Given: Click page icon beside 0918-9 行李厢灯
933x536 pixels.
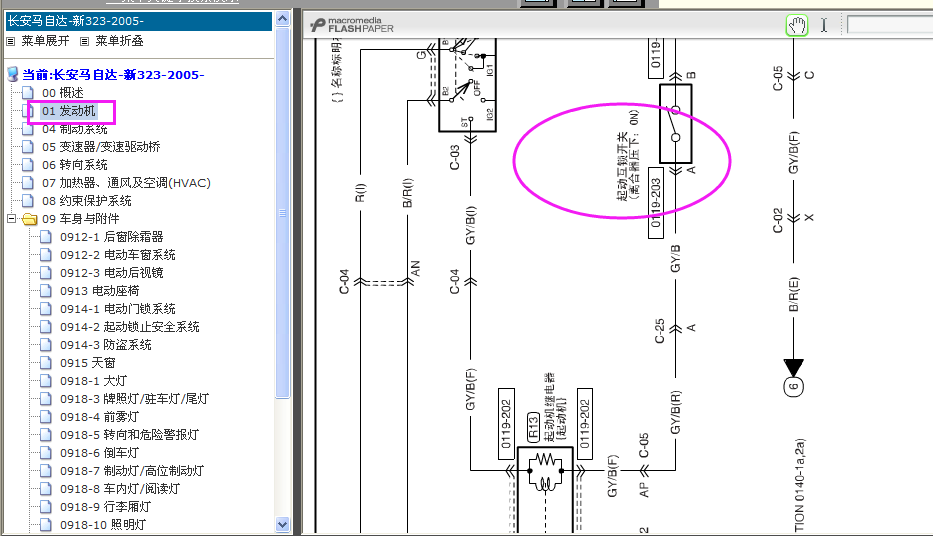Looking at the screenshot, I should pyautogui.click(x=46, y=507).
